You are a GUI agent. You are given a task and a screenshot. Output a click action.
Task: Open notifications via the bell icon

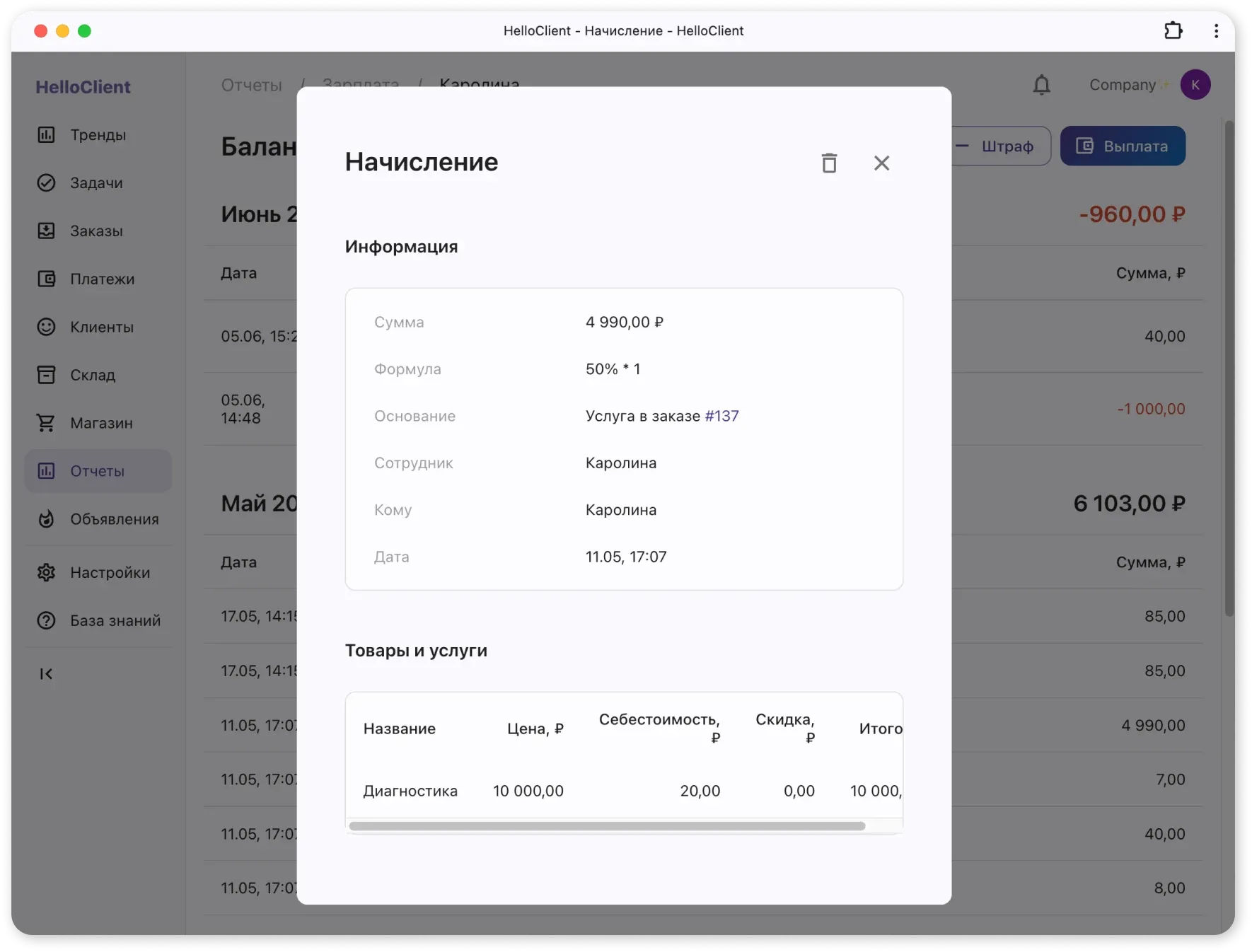point(1041,85)
